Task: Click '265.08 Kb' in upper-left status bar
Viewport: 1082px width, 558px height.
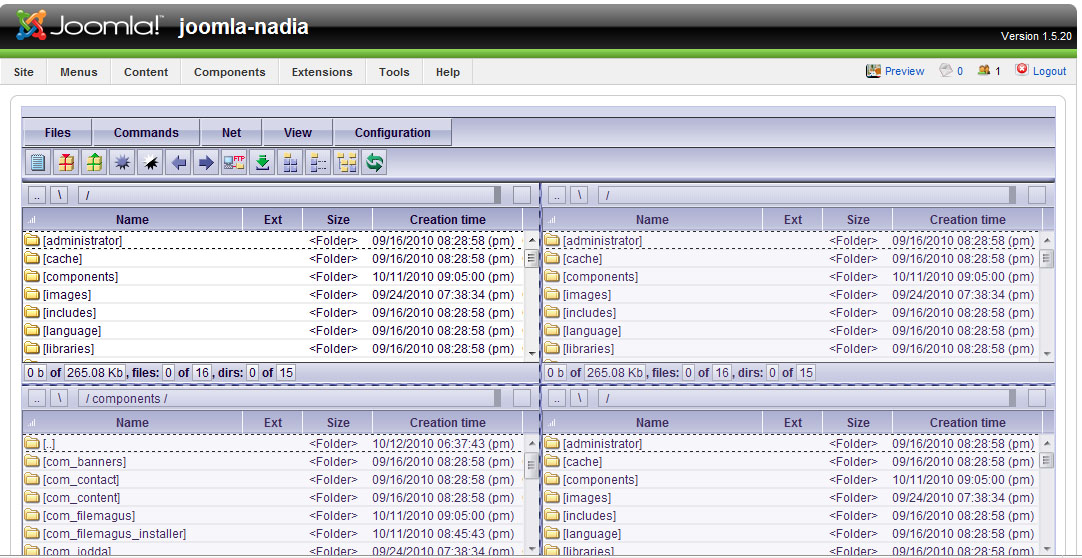Action: tap(95, 372)
